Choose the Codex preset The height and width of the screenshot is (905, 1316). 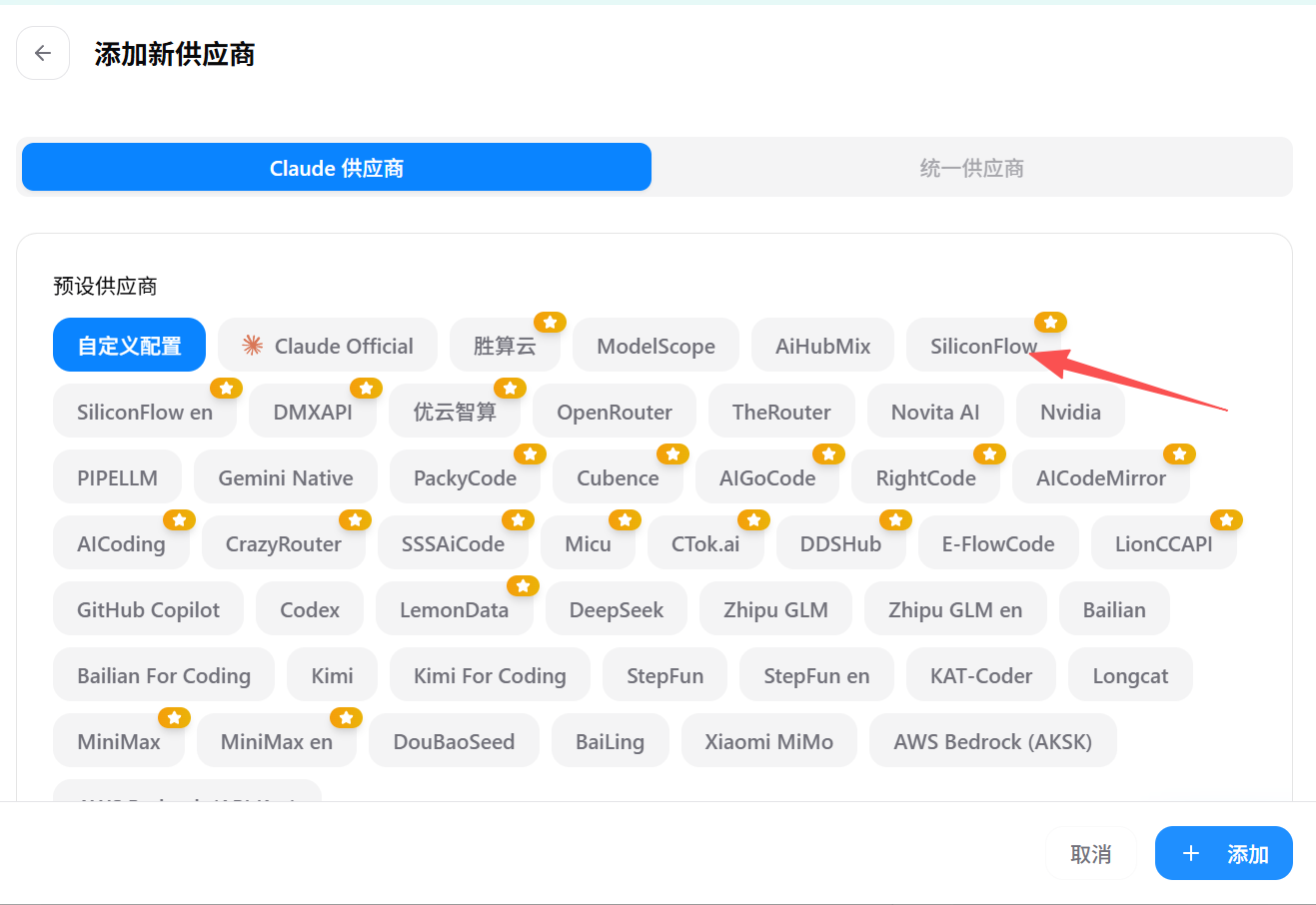[310, 609]
